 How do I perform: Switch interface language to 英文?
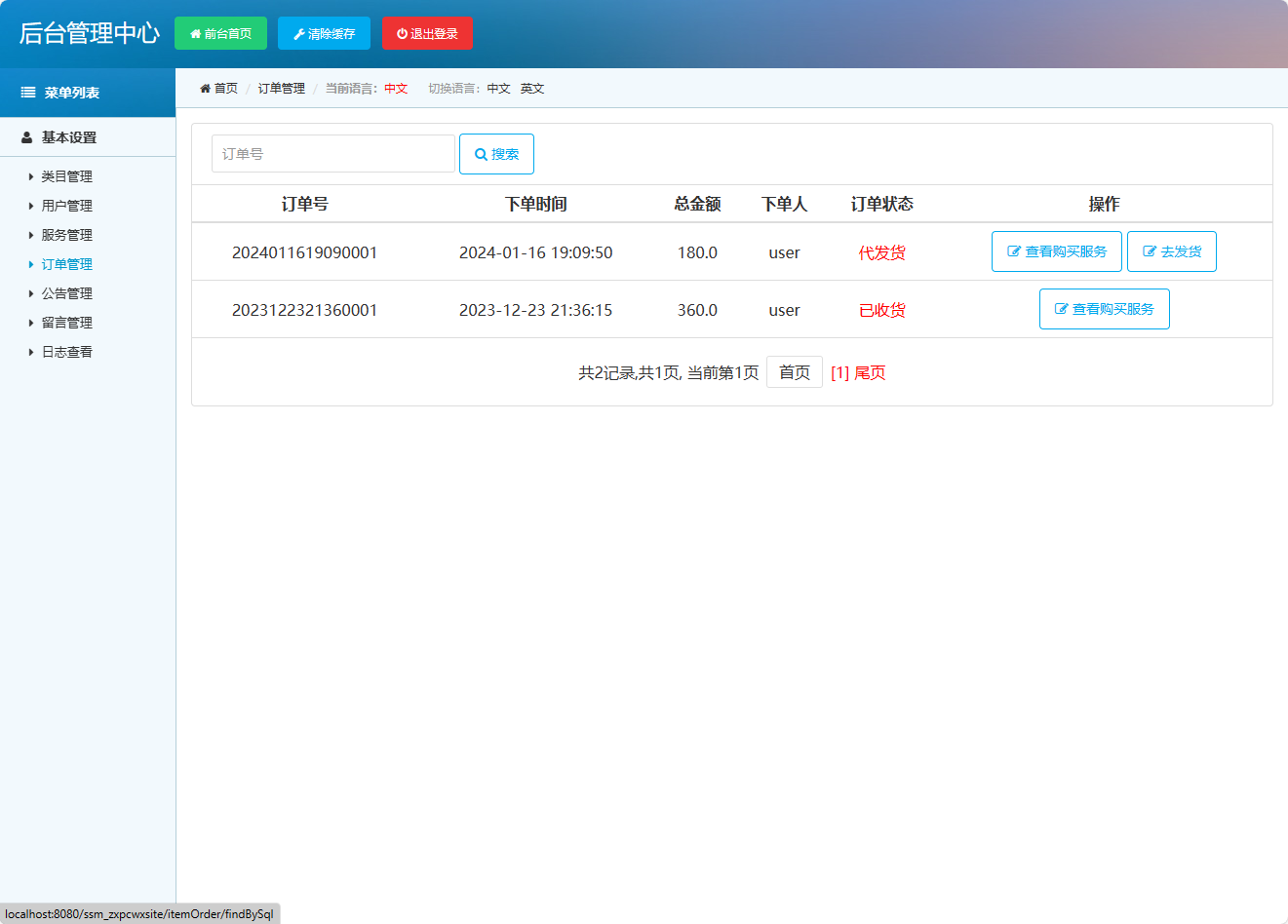point(531,88)
